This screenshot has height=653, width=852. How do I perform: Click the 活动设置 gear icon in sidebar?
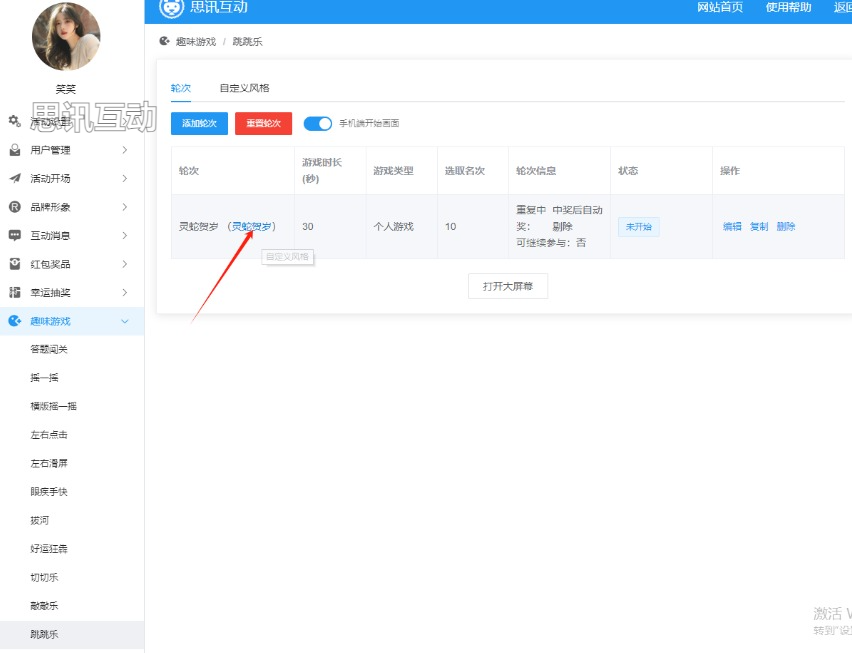(x=15, y=121)
